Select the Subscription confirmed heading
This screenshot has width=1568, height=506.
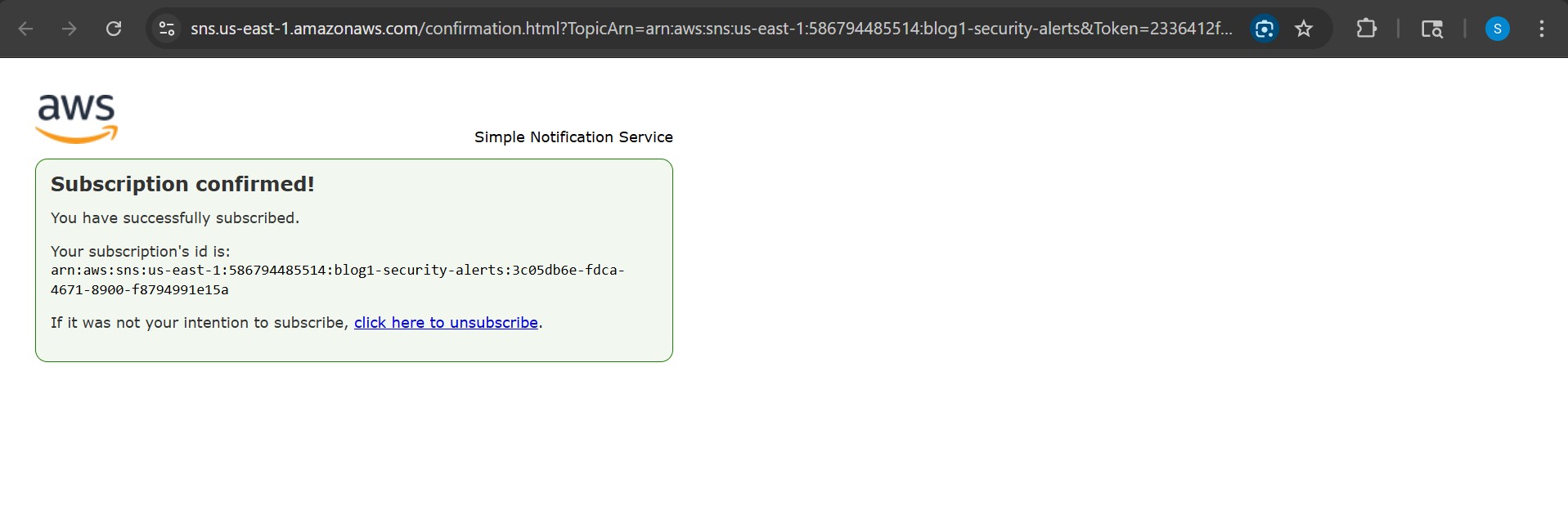tap(182, 183)
